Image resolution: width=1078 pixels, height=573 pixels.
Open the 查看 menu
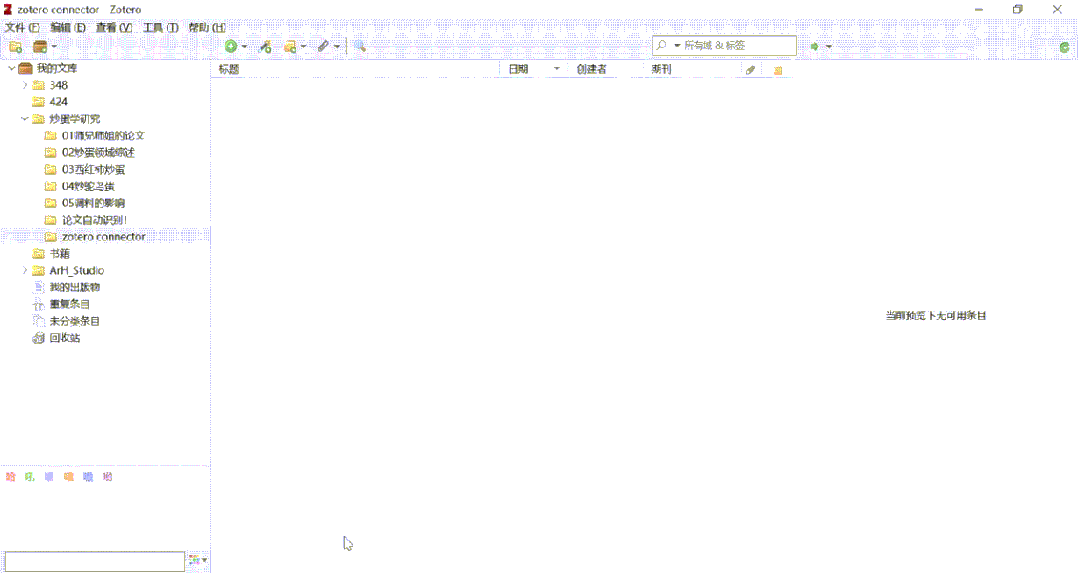click(x=113, y=28)
